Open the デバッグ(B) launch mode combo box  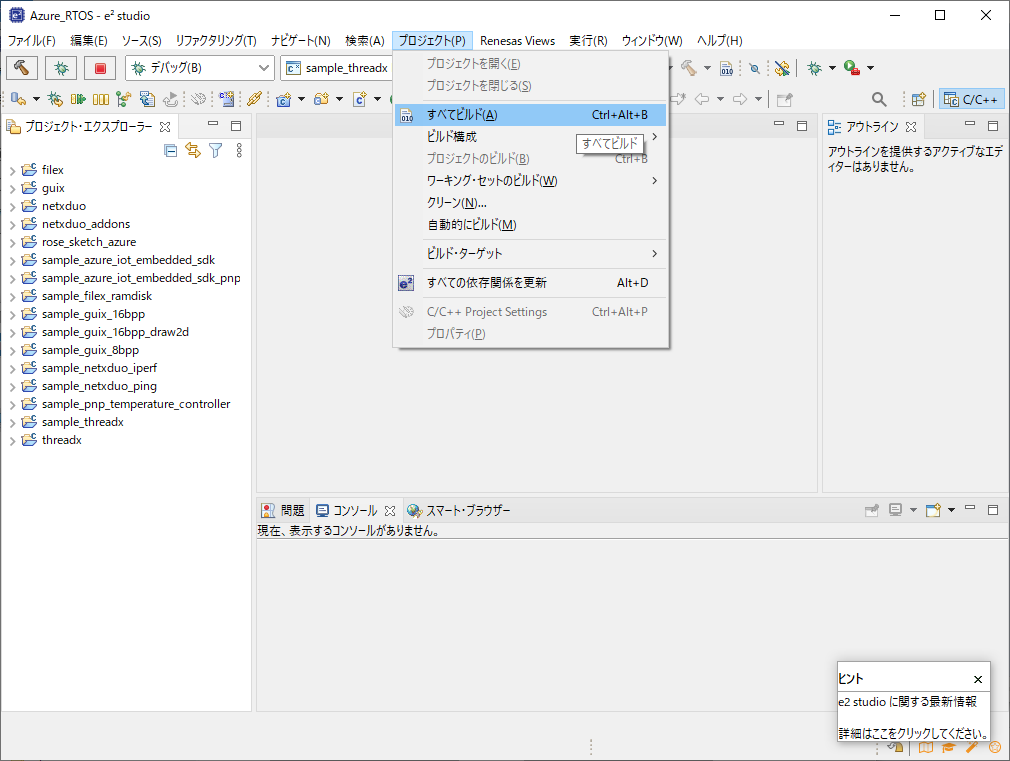click(x=200, y=68)
